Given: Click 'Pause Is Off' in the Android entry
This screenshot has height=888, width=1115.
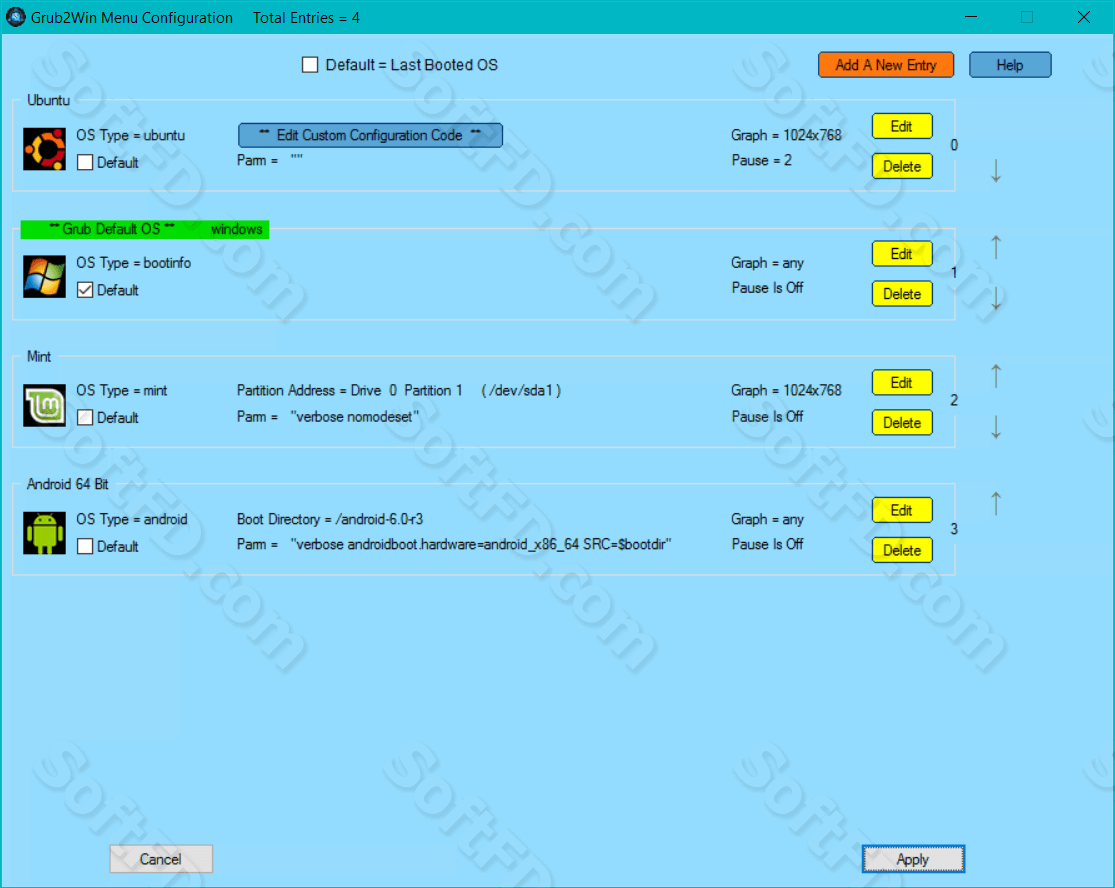Looking at the screenshot, I should click(767, 545).
